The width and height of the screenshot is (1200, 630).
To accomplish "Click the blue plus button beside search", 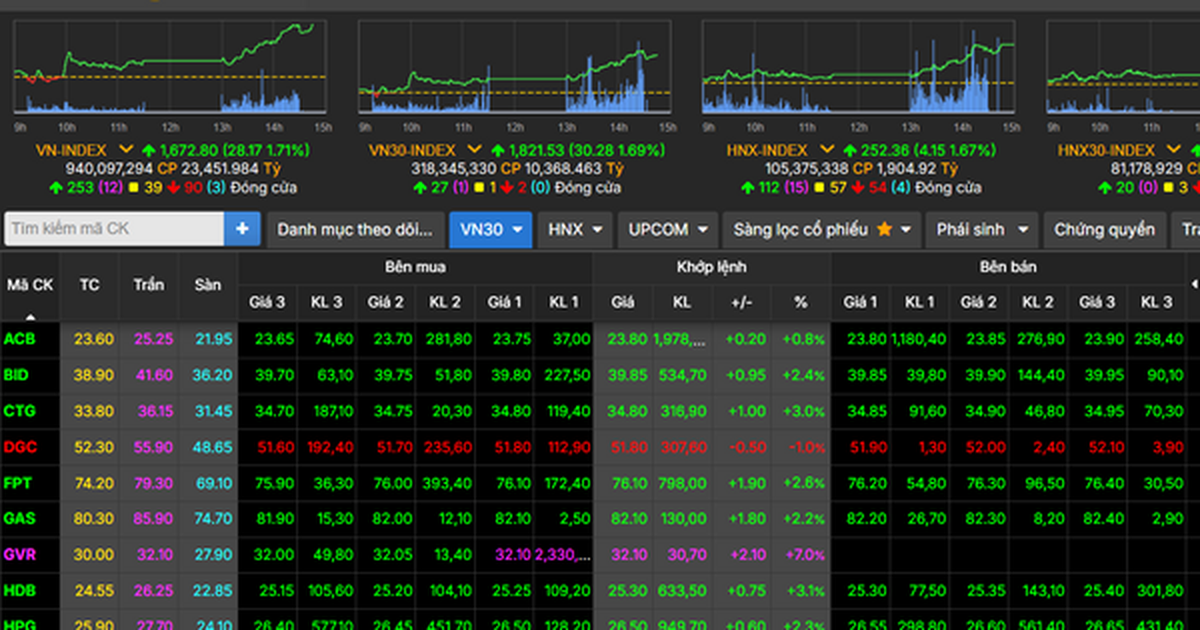I will tap(242, 229).
